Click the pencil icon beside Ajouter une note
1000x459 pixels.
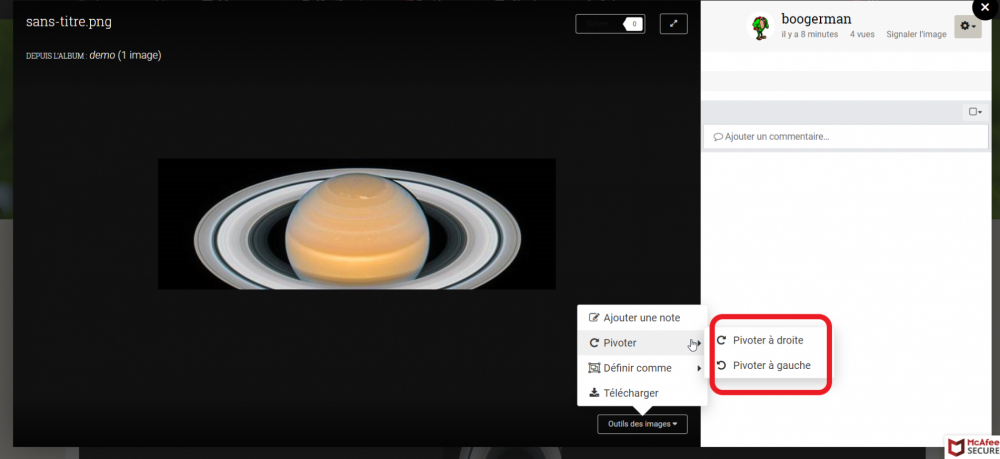tap(594, 317)
